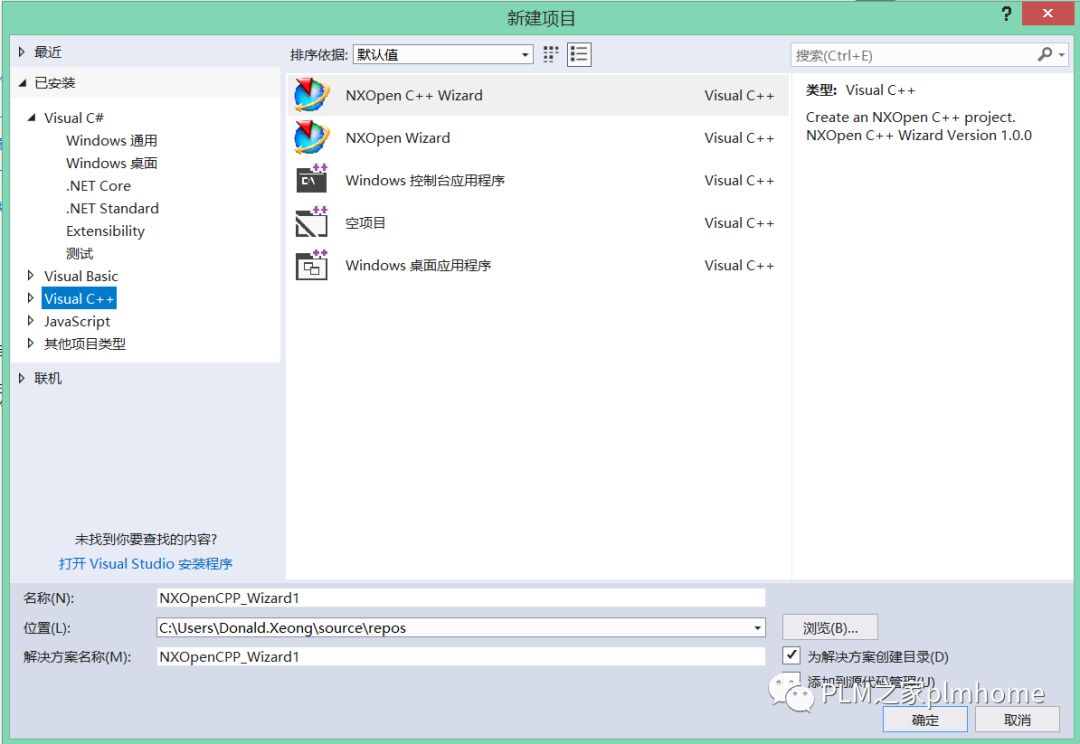Expand the 其他项目类型 tree node
Viewport: 1080px width, 744px height.
coord(30,343)
